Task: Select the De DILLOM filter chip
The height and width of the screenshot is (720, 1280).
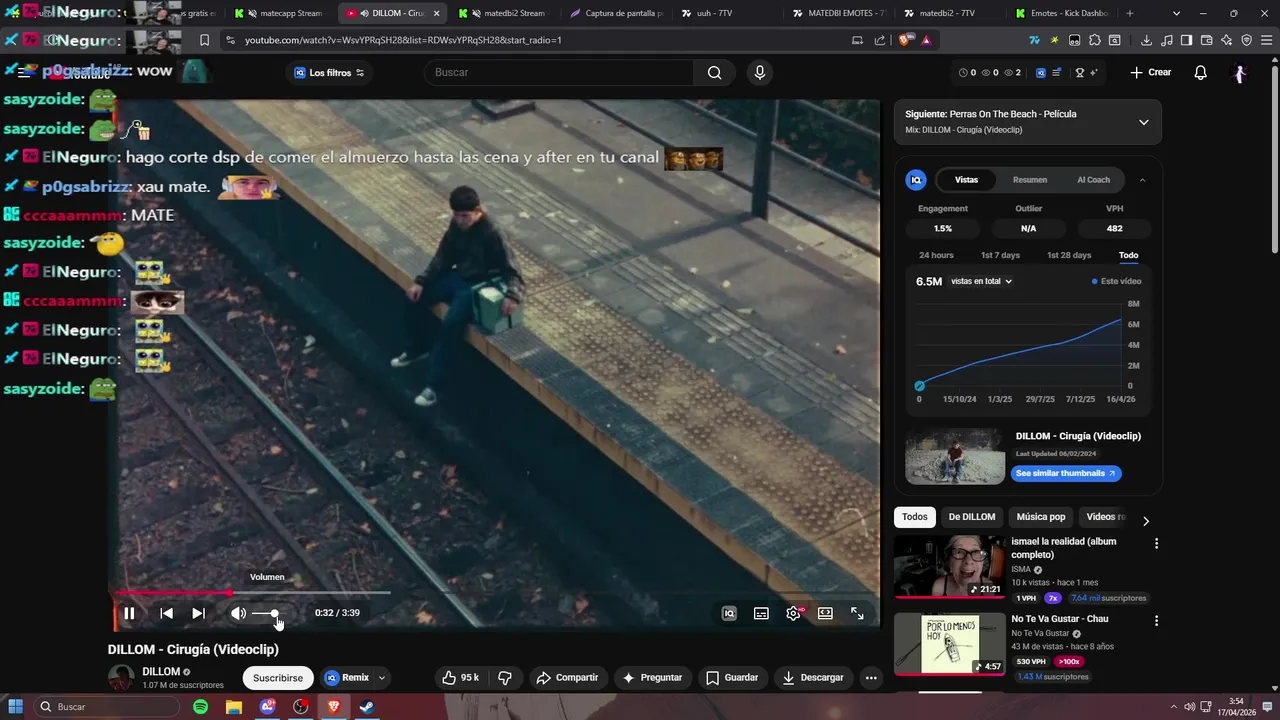Action: coord(972,517)
